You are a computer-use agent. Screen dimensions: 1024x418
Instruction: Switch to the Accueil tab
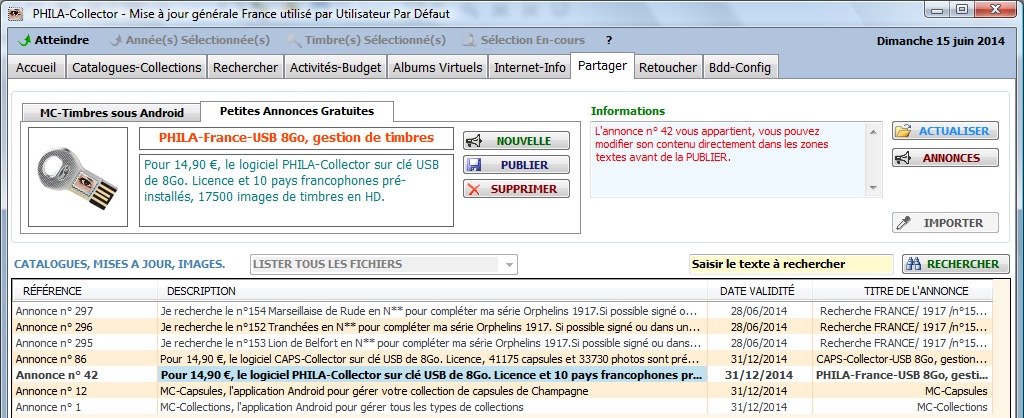point(36,67)
